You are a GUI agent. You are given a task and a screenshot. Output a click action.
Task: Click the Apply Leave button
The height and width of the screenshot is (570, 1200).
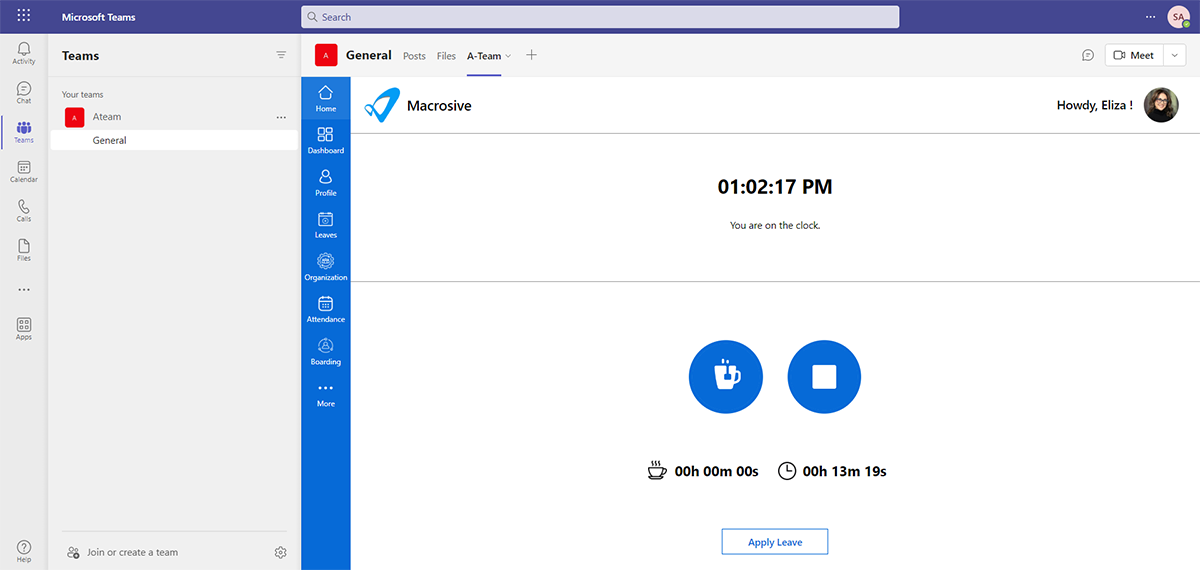coord(775,542)
